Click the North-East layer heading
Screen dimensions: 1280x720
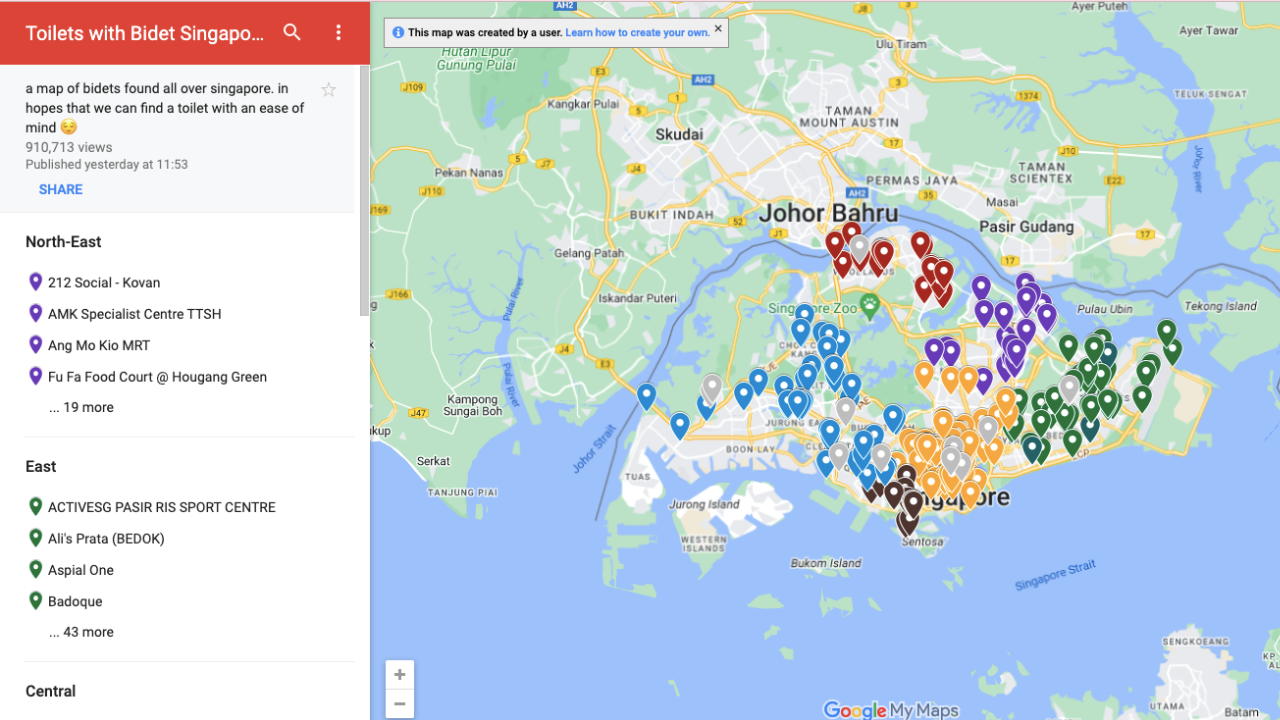(x=63, y=242)
